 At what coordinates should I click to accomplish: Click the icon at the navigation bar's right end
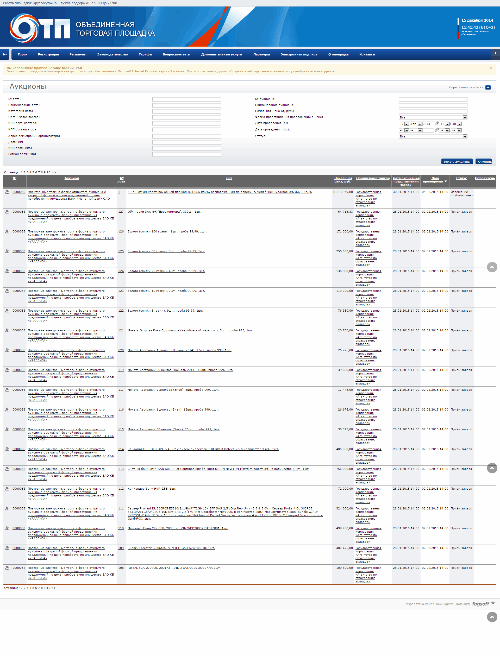tap(495, 54)
